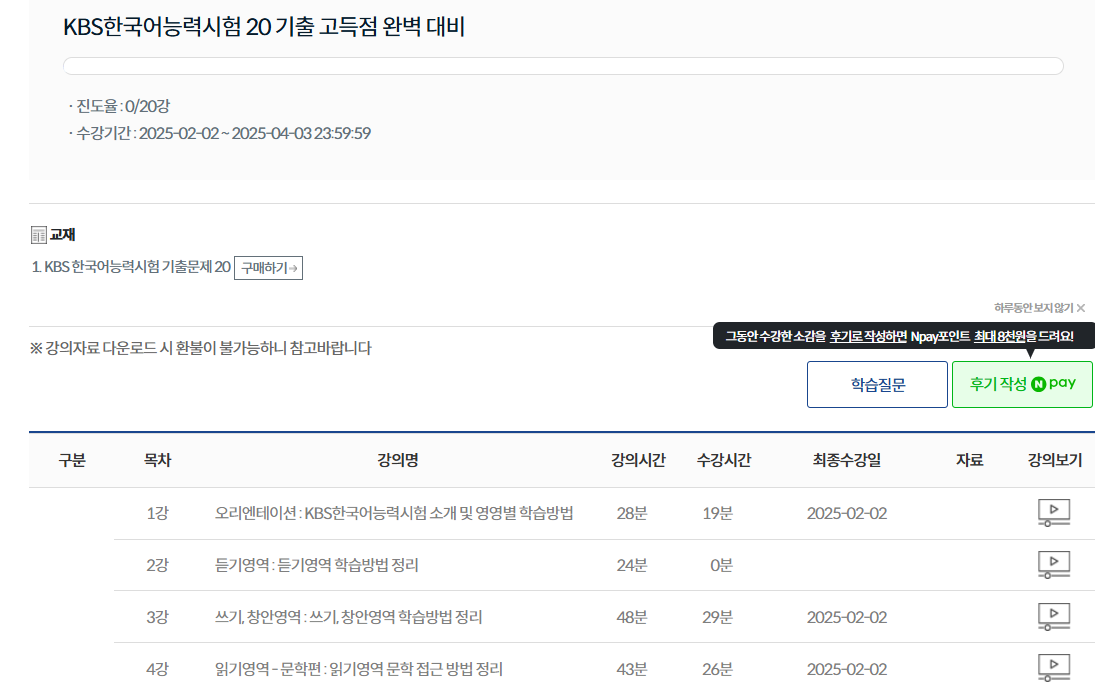The height and width of the screenshot is (688, 1095).
Task: Click the 후기 작성 button
Action: click(1022, 384)
